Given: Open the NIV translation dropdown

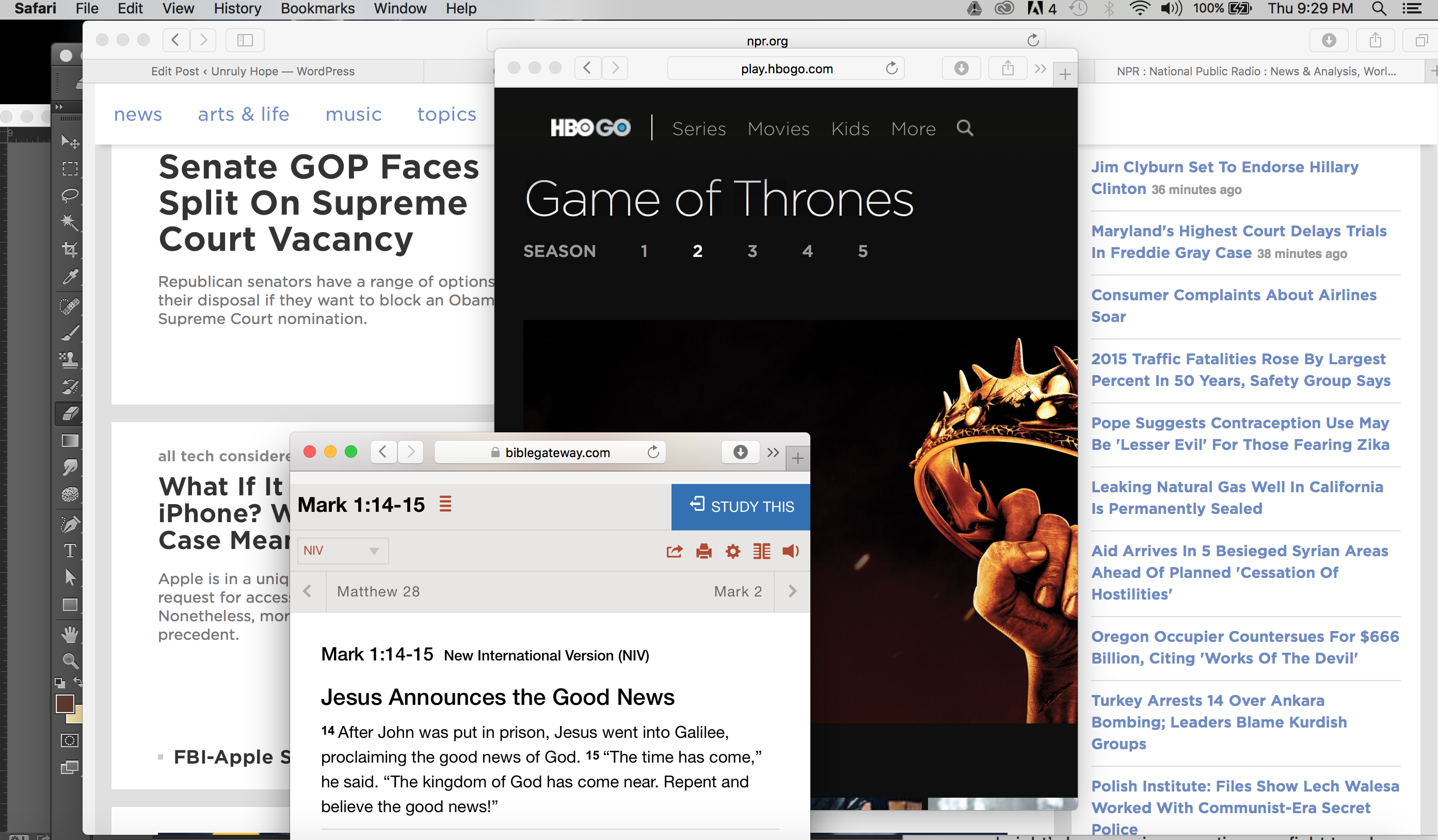Looking at the screenshot, I should click(342, 551).
